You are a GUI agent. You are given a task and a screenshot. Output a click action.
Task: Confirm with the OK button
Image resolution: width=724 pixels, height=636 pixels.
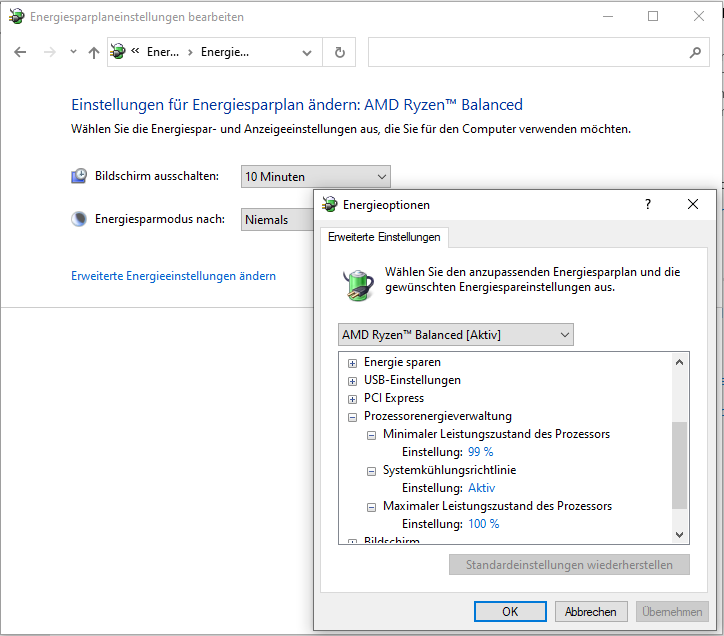(510, 612)
